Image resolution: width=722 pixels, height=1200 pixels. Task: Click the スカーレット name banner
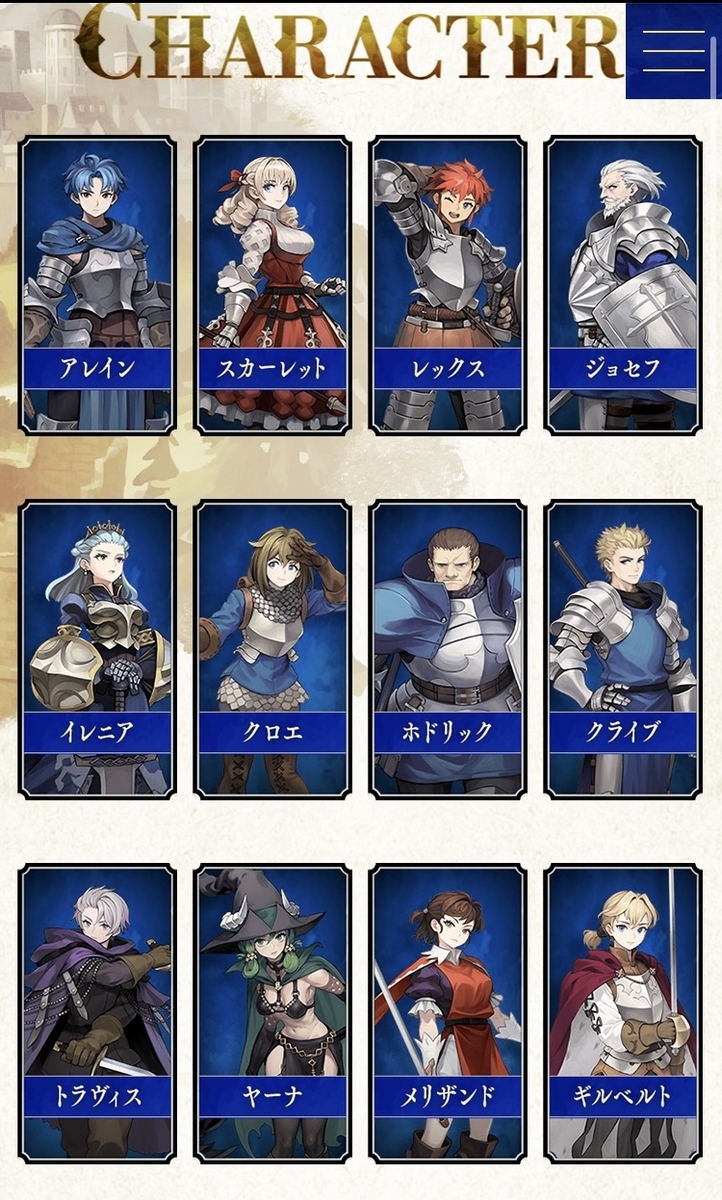tap(273, 368)
